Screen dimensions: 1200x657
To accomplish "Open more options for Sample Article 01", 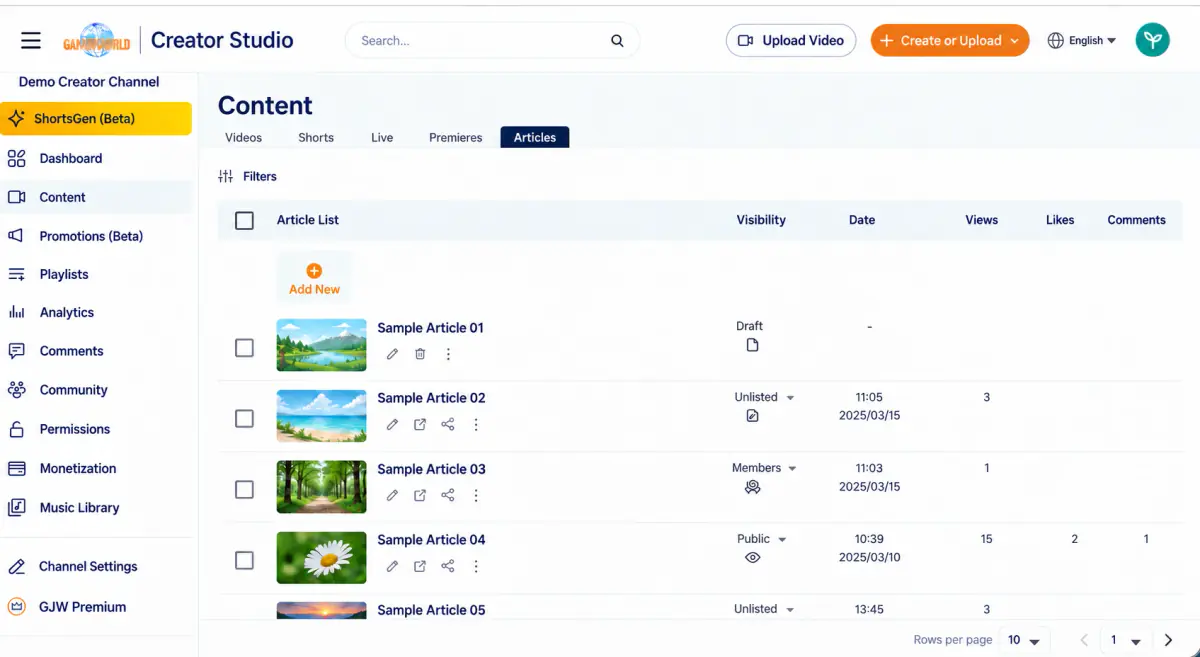I will point(448,354).
